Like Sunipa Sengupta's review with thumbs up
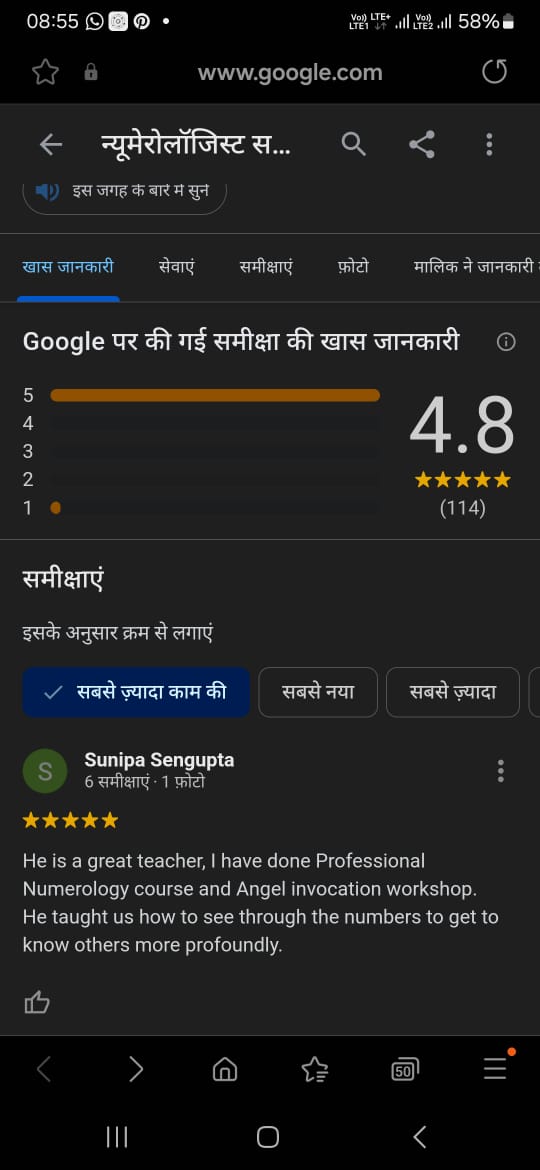The width and height of the screenshot is (540, 1170). click(x=37, y=1002)
